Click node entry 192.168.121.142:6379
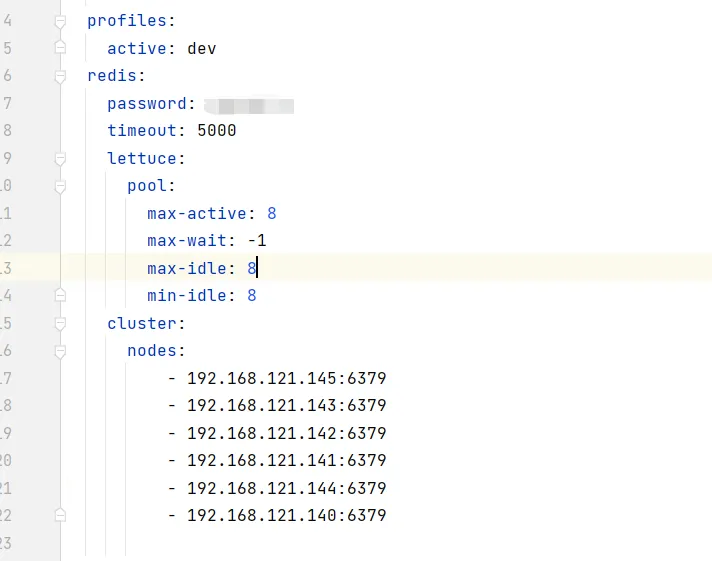The image size is (712, 561). [287, 433]
